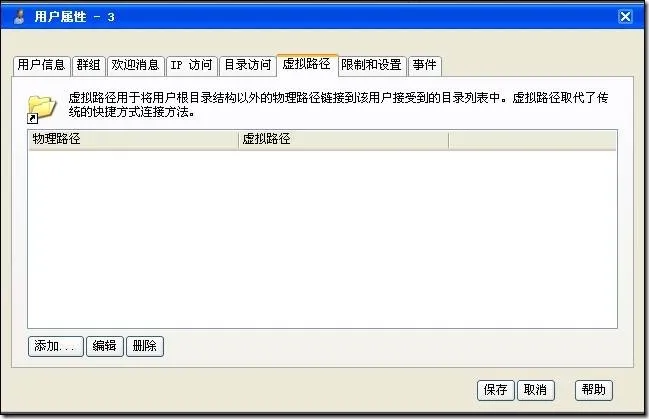
Task: Click the empty third column header
Action: pos(532,139)
